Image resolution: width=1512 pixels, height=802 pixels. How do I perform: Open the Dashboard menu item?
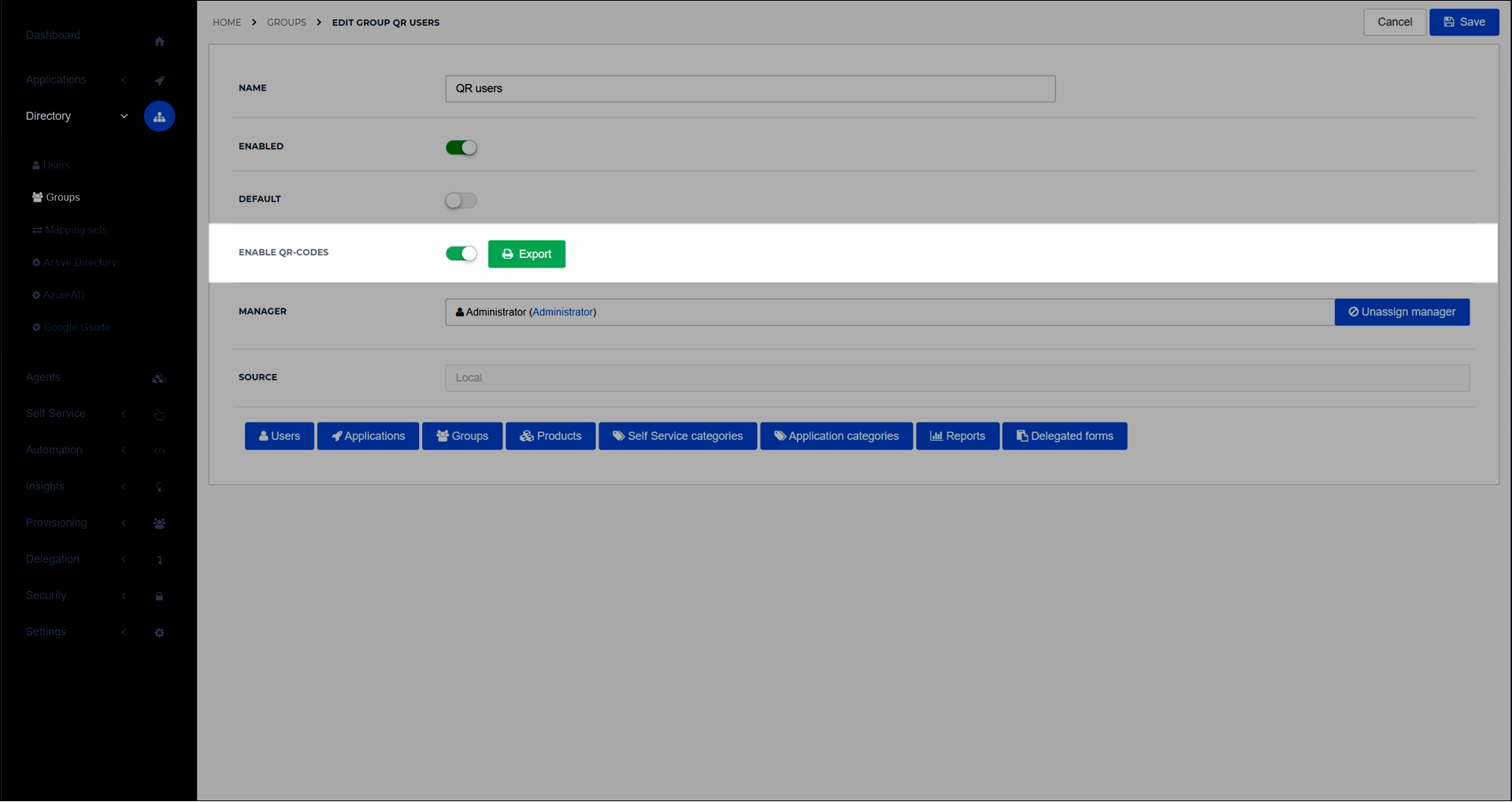pos(53,35)
